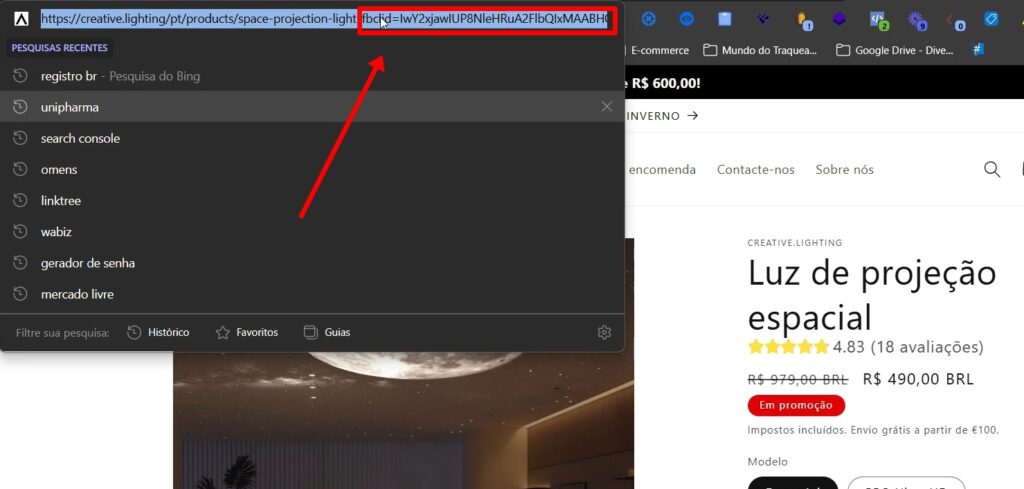Click the blue price tag extension icon
This screenshot has width=1024, height=489.
tap(991, 20)
